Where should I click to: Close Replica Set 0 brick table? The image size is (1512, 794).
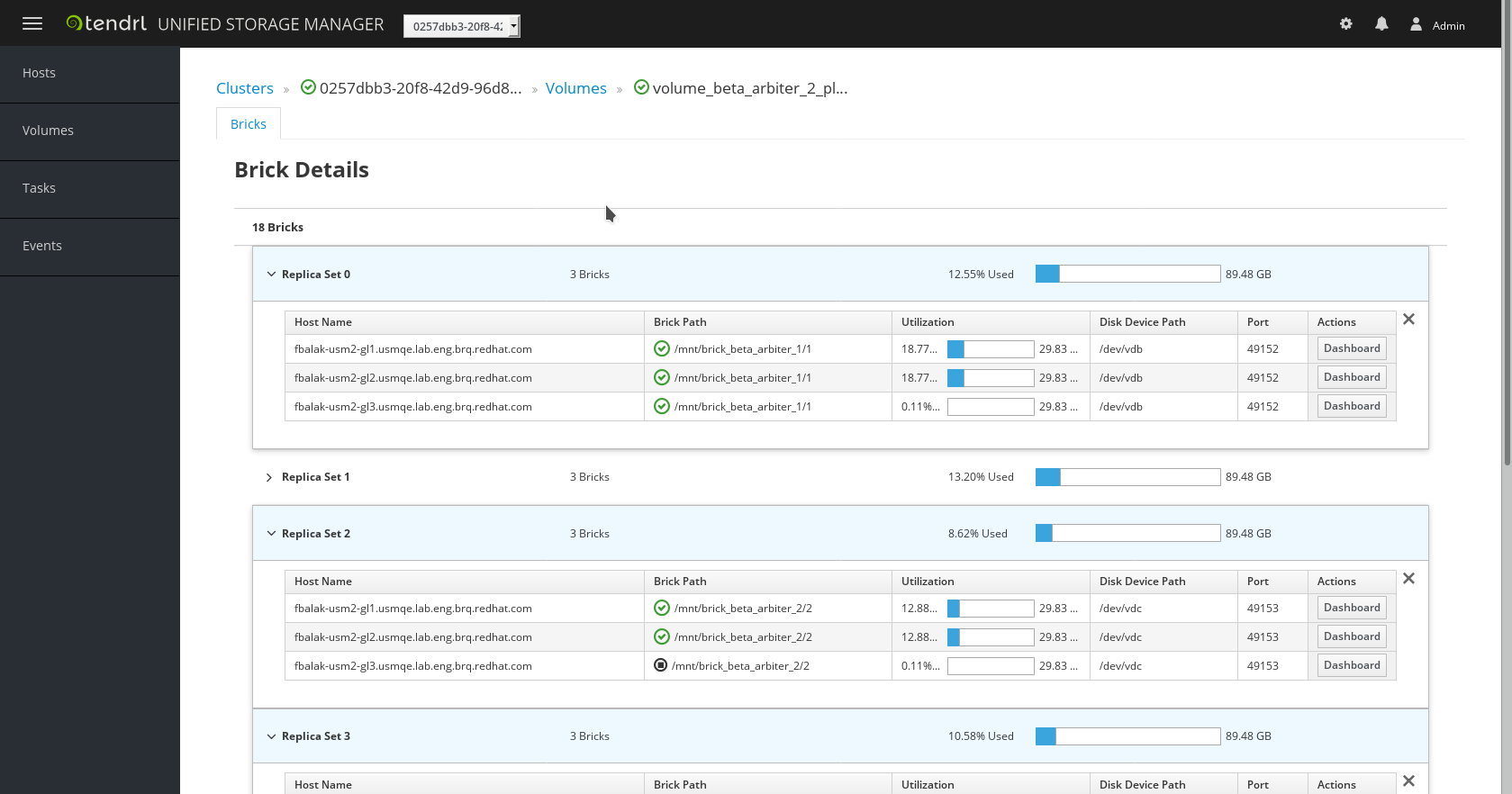(x=1408, y=320)
